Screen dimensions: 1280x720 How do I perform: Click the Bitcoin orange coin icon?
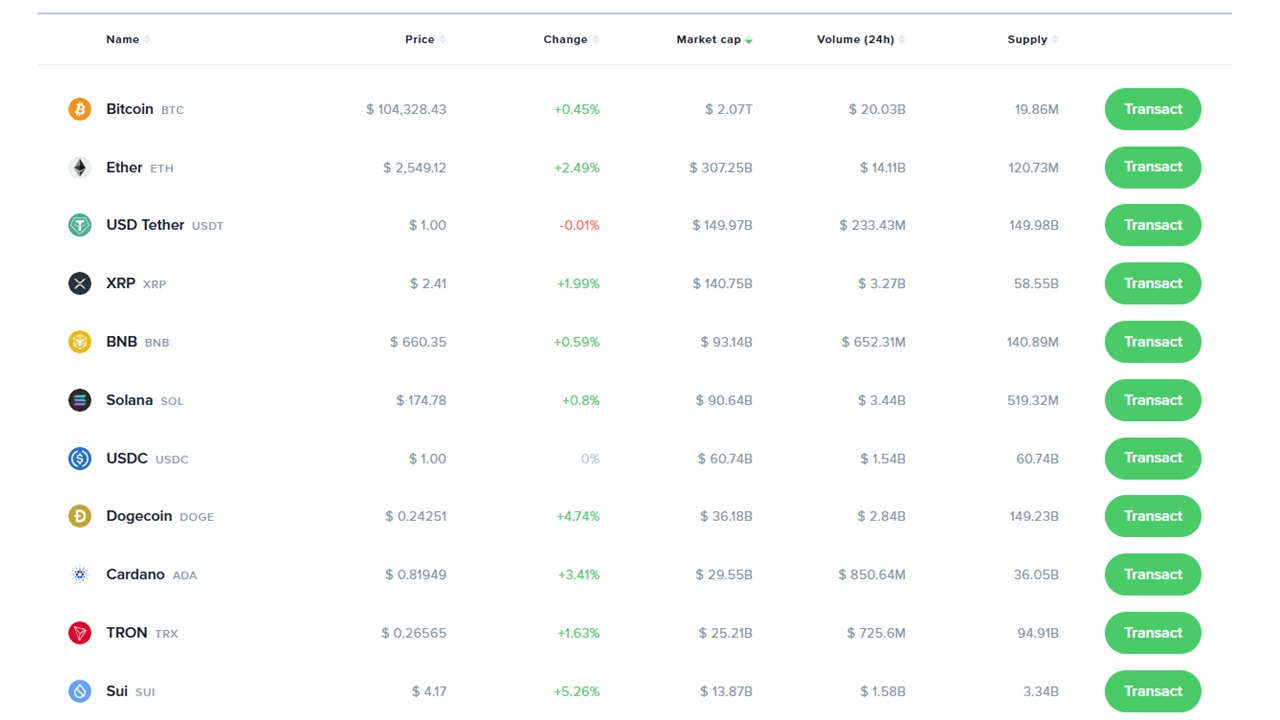(x=79, y=109)
